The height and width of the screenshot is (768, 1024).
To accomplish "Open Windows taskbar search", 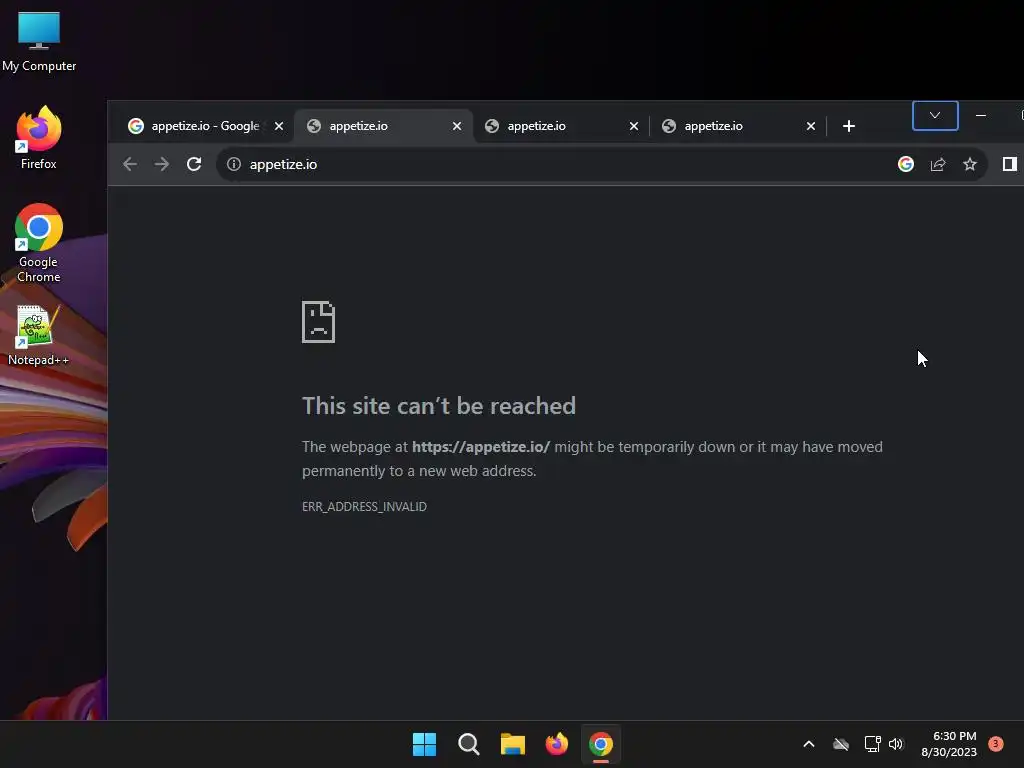I will [x=468, y=744].
